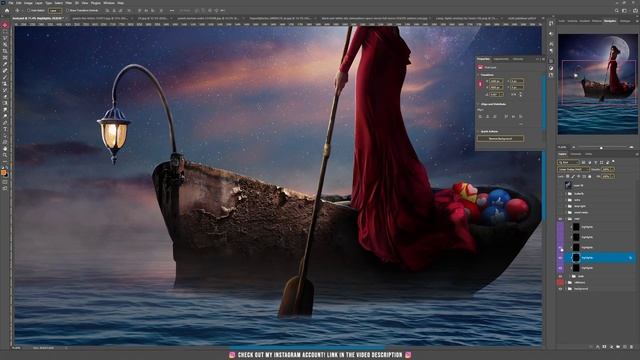Image resolution: width=640 pixels, height=360 pixels.
Task: Open the File menu
Action: 11,3
